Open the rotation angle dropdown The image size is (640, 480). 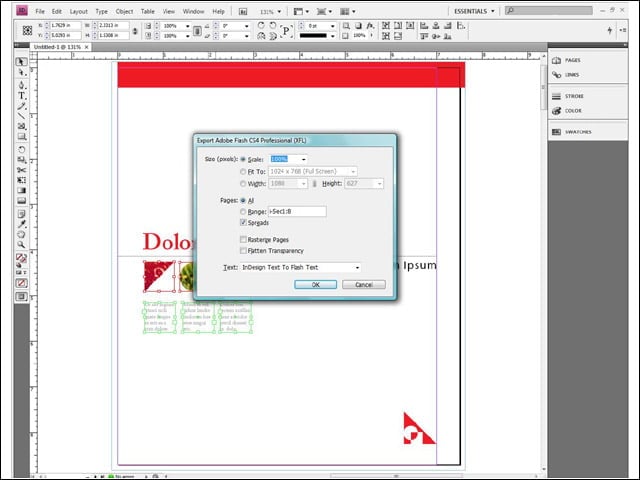[x=247, y=26]
